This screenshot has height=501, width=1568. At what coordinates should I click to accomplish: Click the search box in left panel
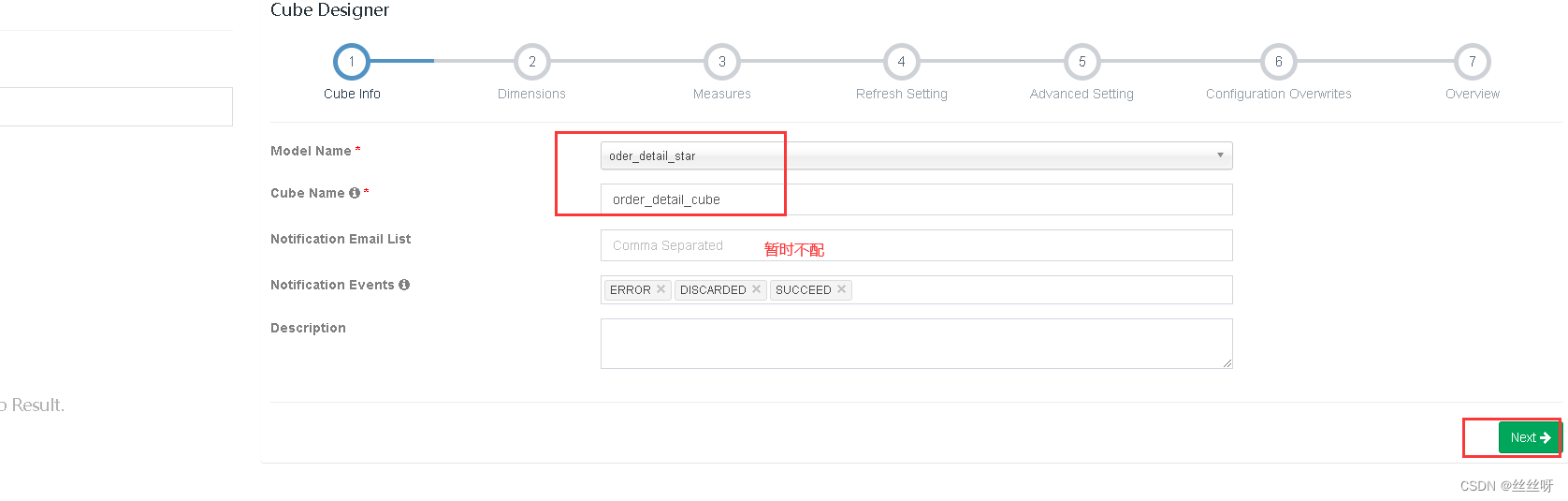point(116,107)
